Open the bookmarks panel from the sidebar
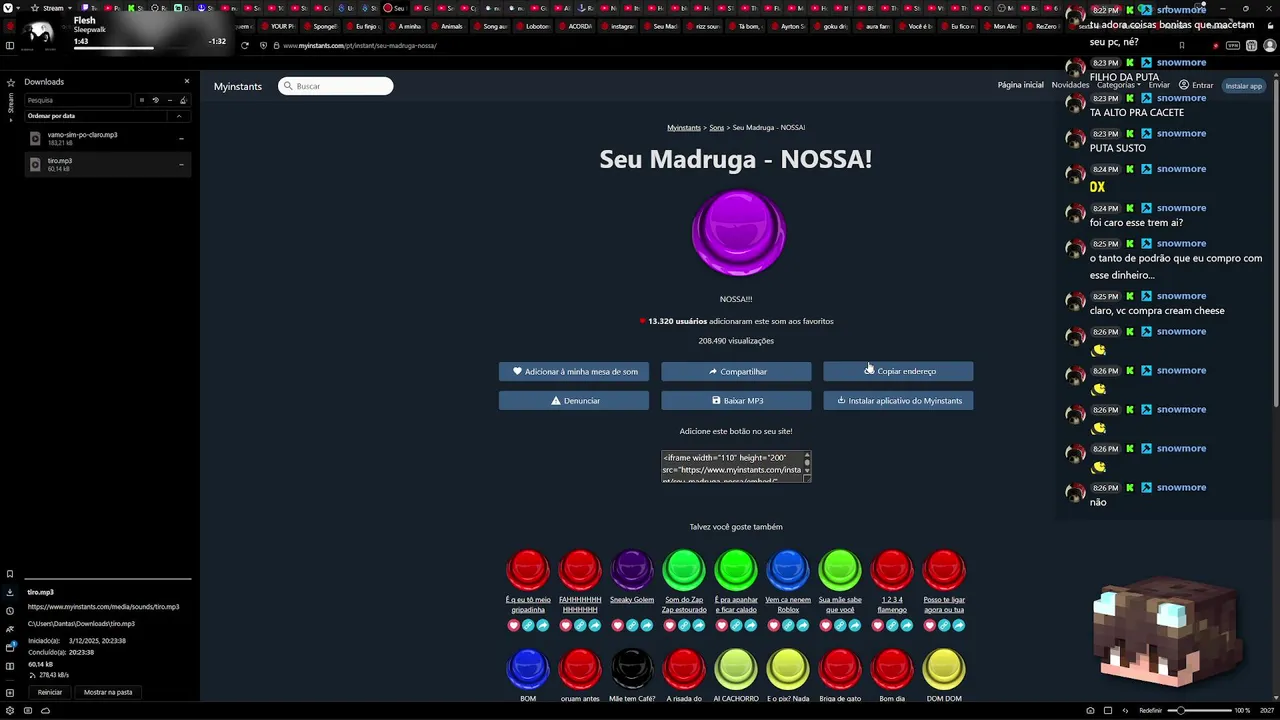Viewport: 1280px width, 720px height. 10,574
